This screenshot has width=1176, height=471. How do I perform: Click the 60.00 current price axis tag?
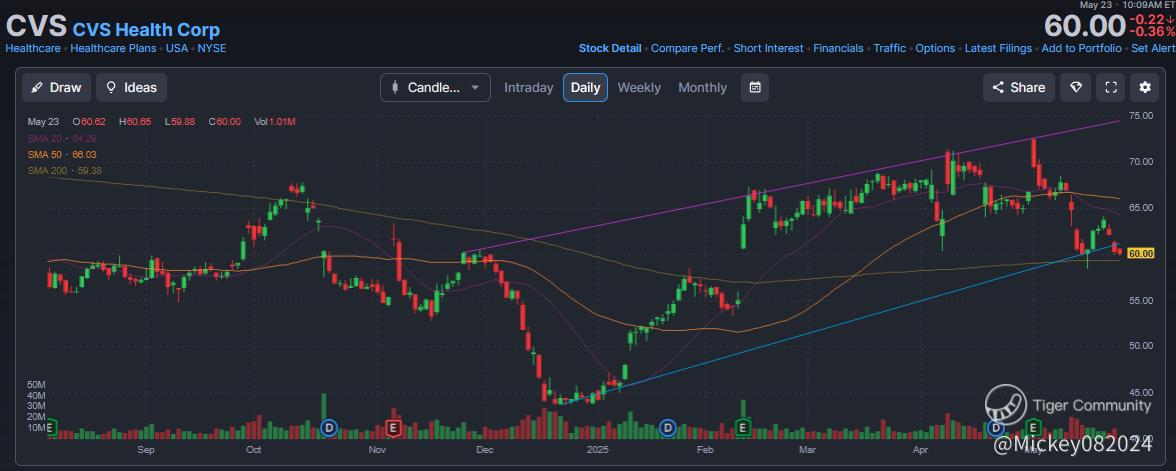(1140, 254)
